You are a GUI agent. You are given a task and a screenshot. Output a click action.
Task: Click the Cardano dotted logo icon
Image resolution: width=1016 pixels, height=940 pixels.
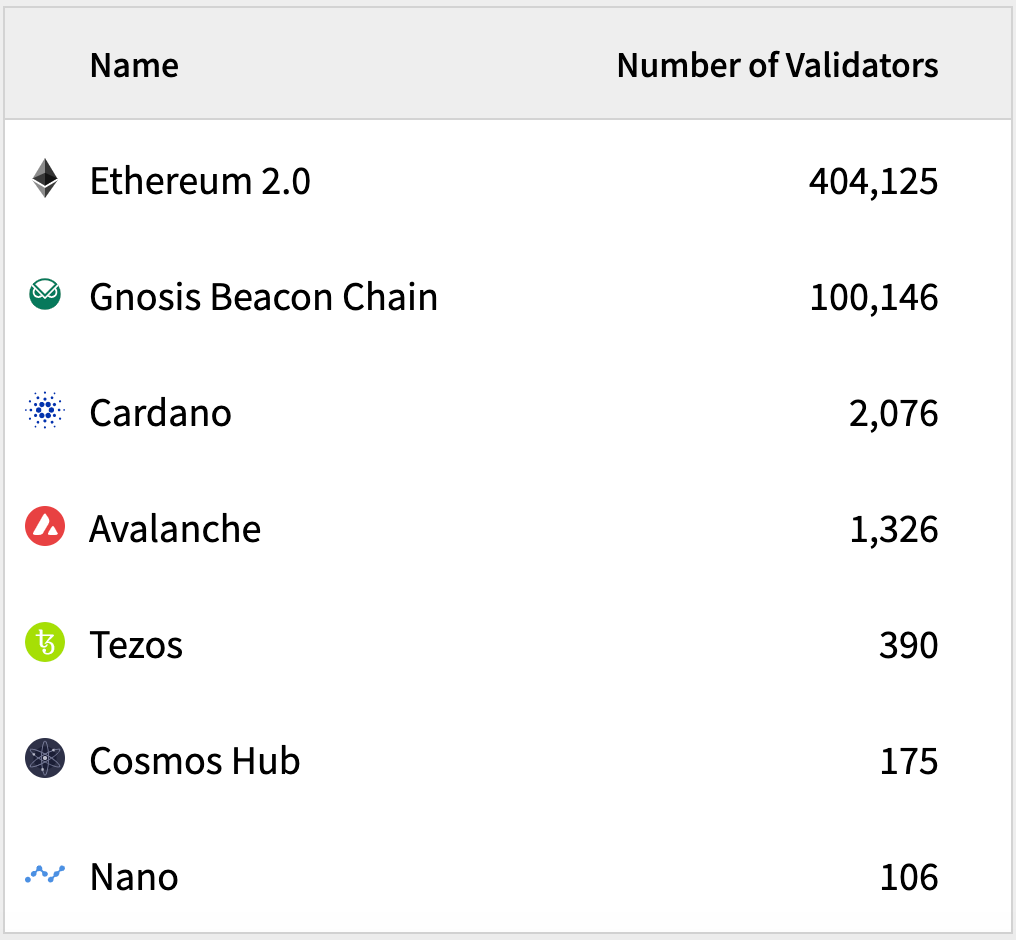point(45,412)
